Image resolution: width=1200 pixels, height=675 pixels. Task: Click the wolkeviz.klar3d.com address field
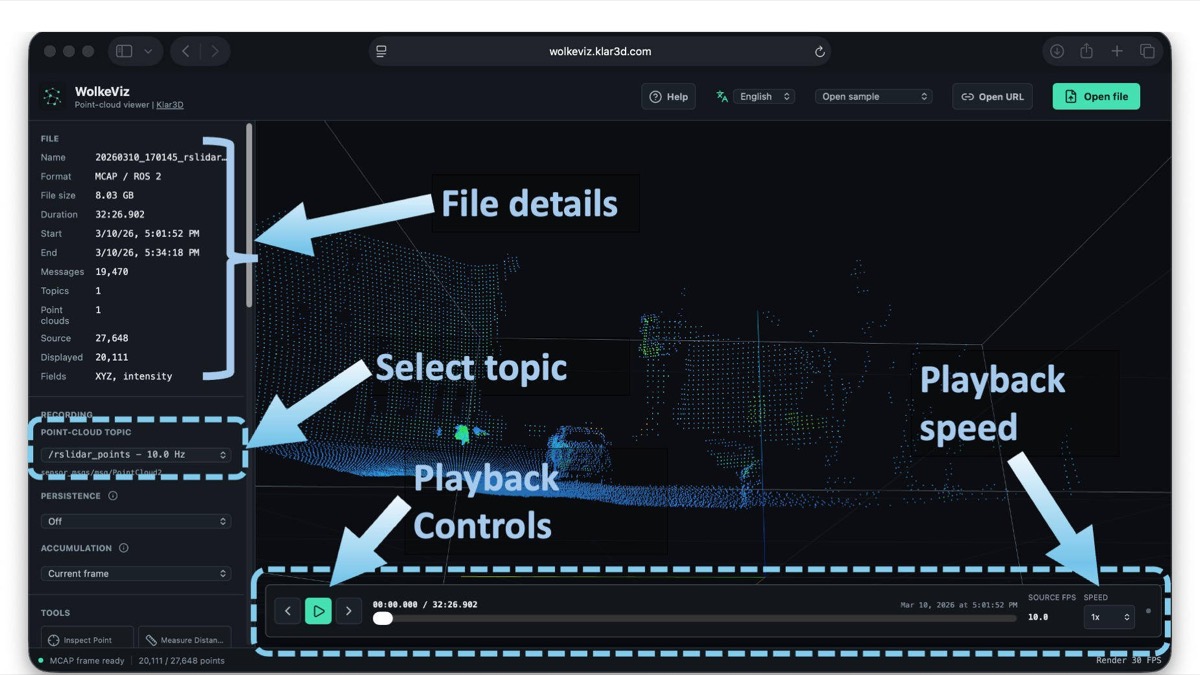tap(600, 51)
